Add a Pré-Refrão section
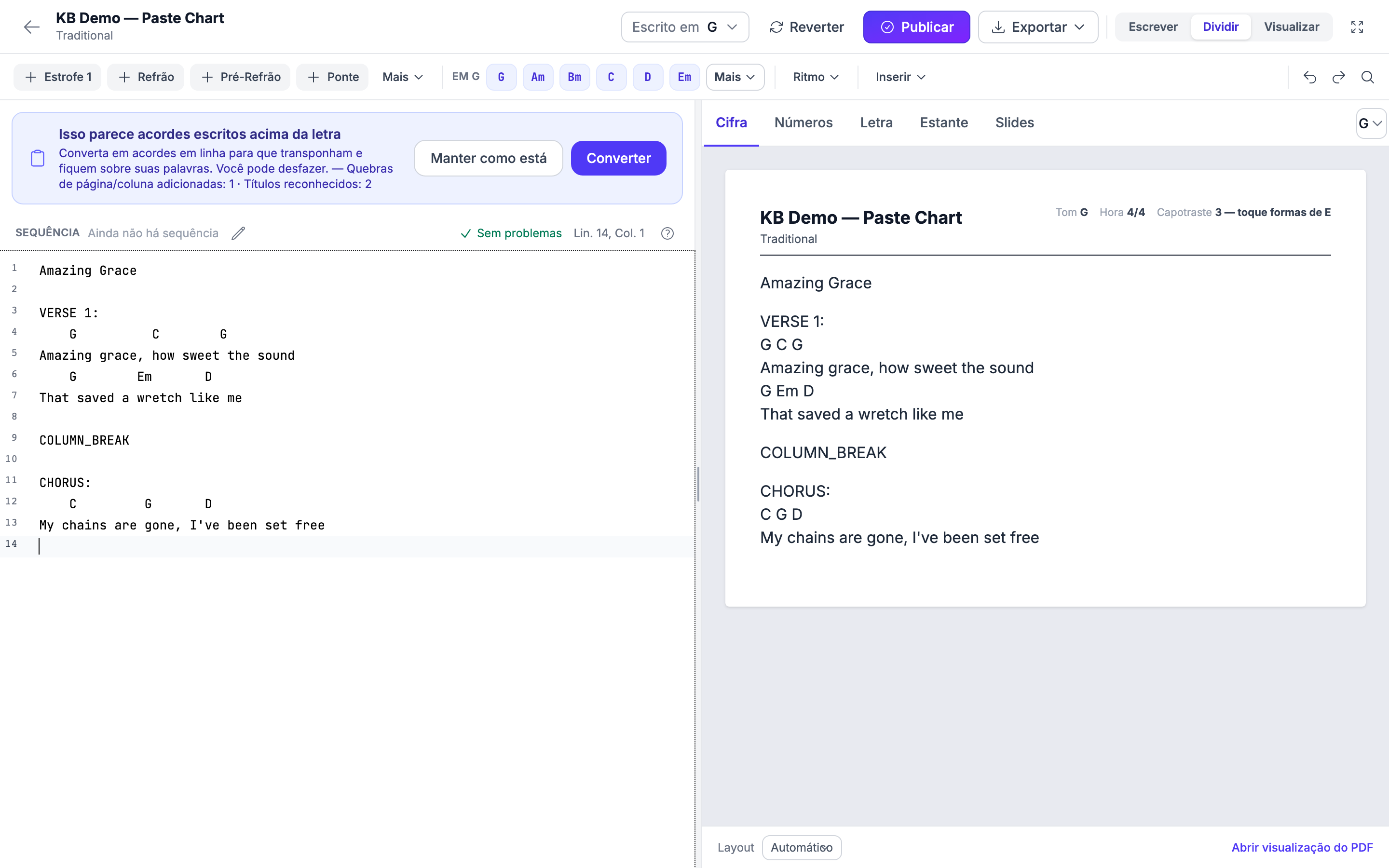The image size is (1389, 868). coord(240,77)
